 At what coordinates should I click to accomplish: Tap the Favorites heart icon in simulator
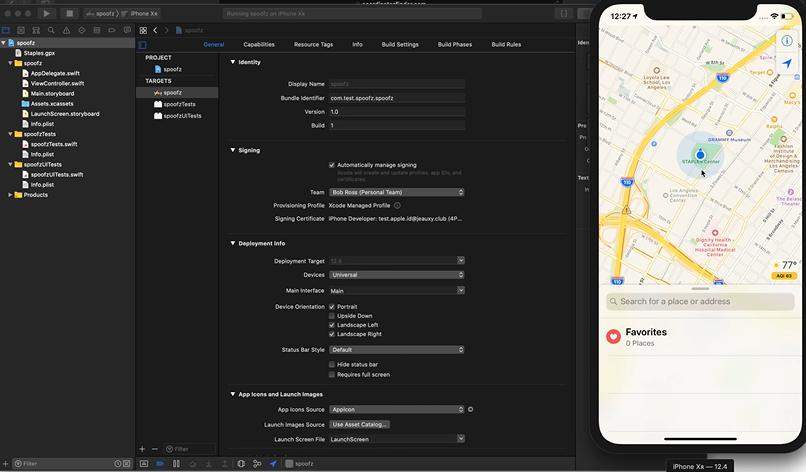613,336
